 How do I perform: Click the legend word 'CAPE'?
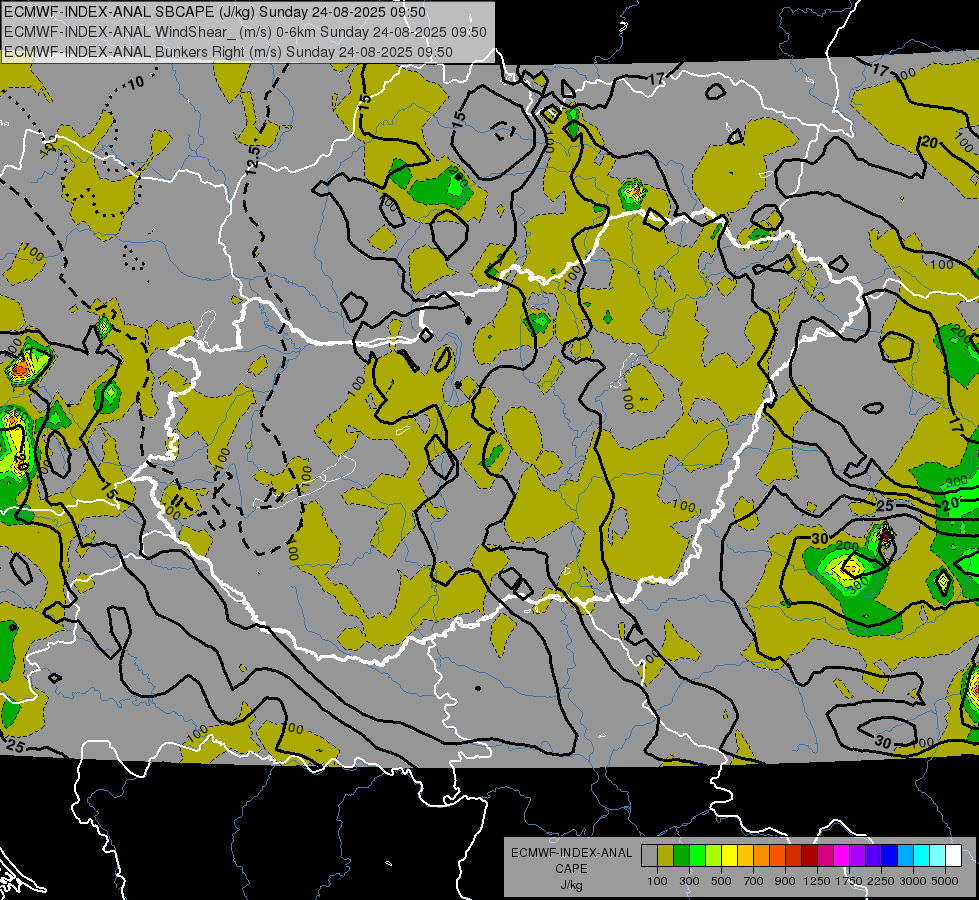(x=571, y=869)
